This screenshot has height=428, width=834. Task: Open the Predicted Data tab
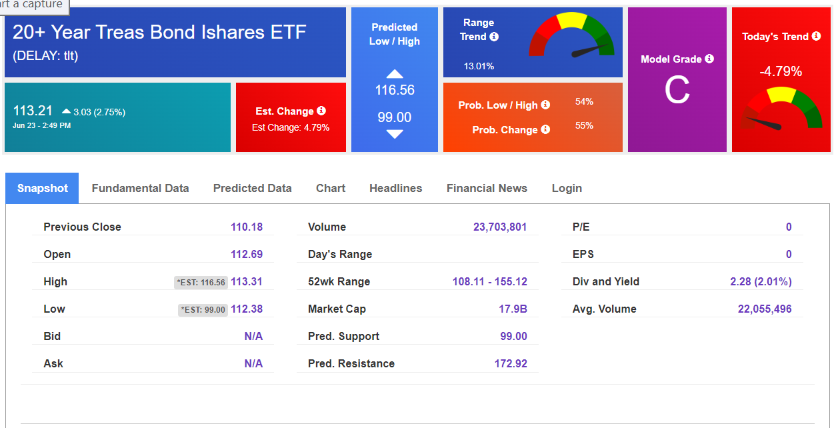pos(252,188)
